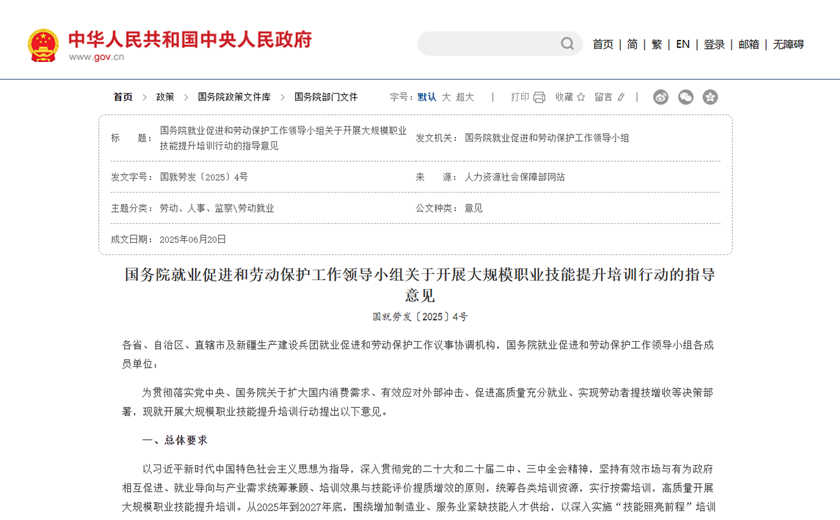Click document type value 意见

coord(473,208)
